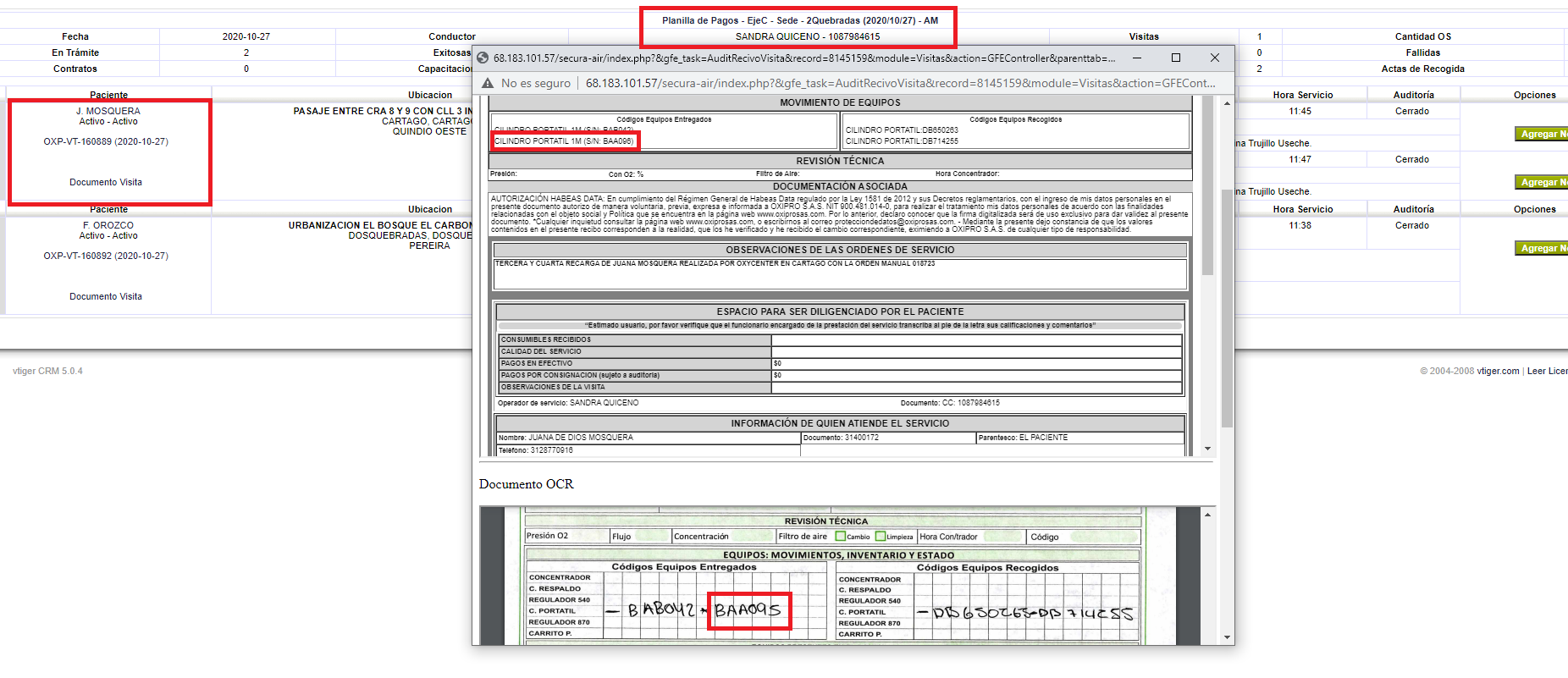Maximize the AuditRecivoVisita popup window
Image resolution: width=1568 pixels, height=678 pixels.
(1176, 58)
